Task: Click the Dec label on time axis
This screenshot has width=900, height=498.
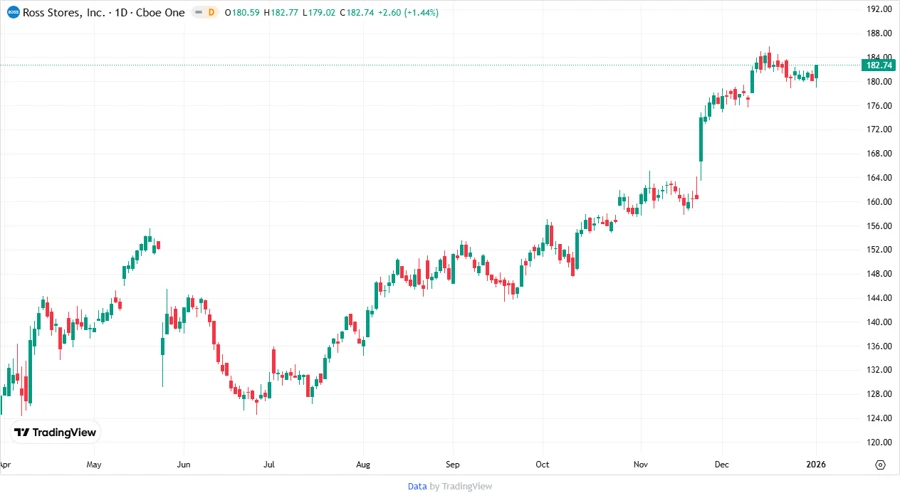Action: click(721, 464)
